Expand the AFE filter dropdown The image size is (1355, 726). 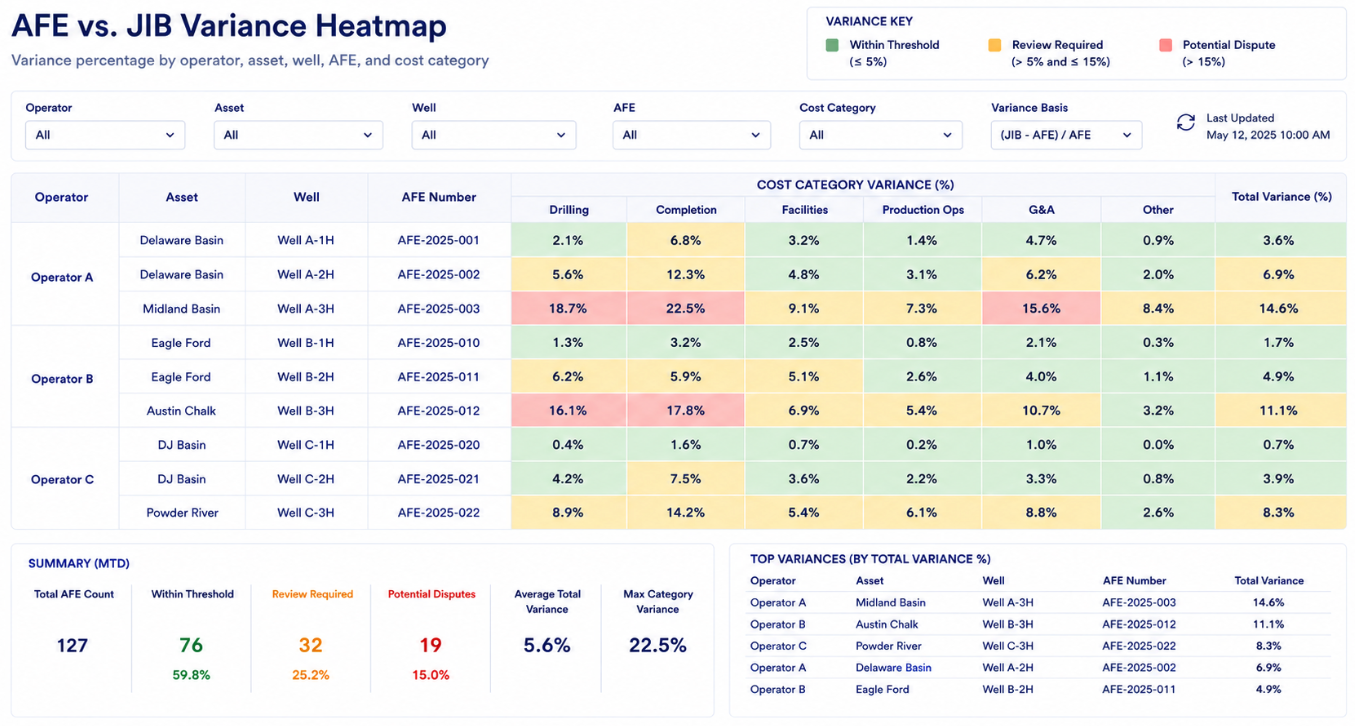(692, 135)
